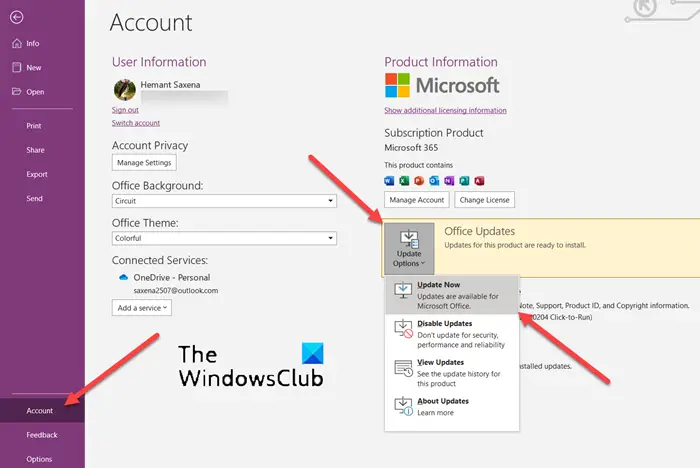Choose View Updates menu entry
The image size is (700, 468).
pos(452,372)
